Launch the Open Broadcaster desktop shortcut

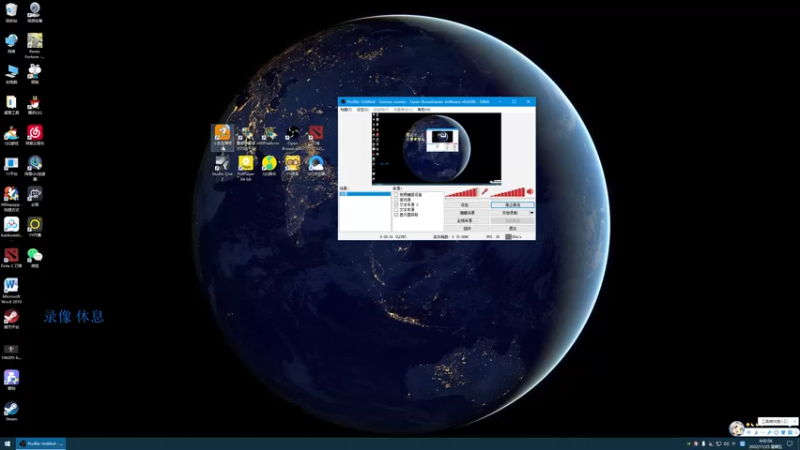coord(293,137)
